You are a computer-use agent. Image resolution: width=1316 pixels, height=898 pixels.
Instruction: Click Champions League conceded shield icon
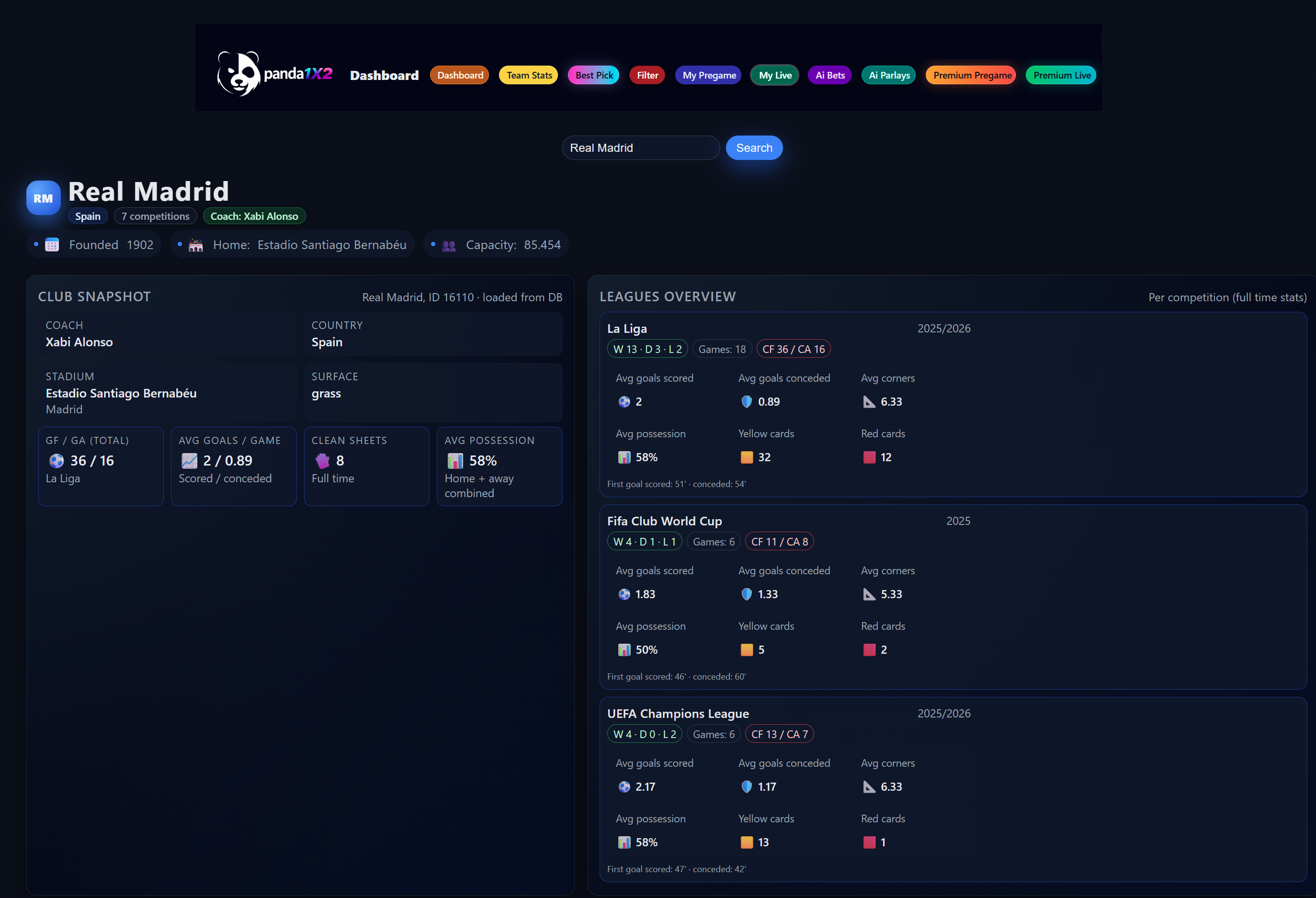pos(746,786)
